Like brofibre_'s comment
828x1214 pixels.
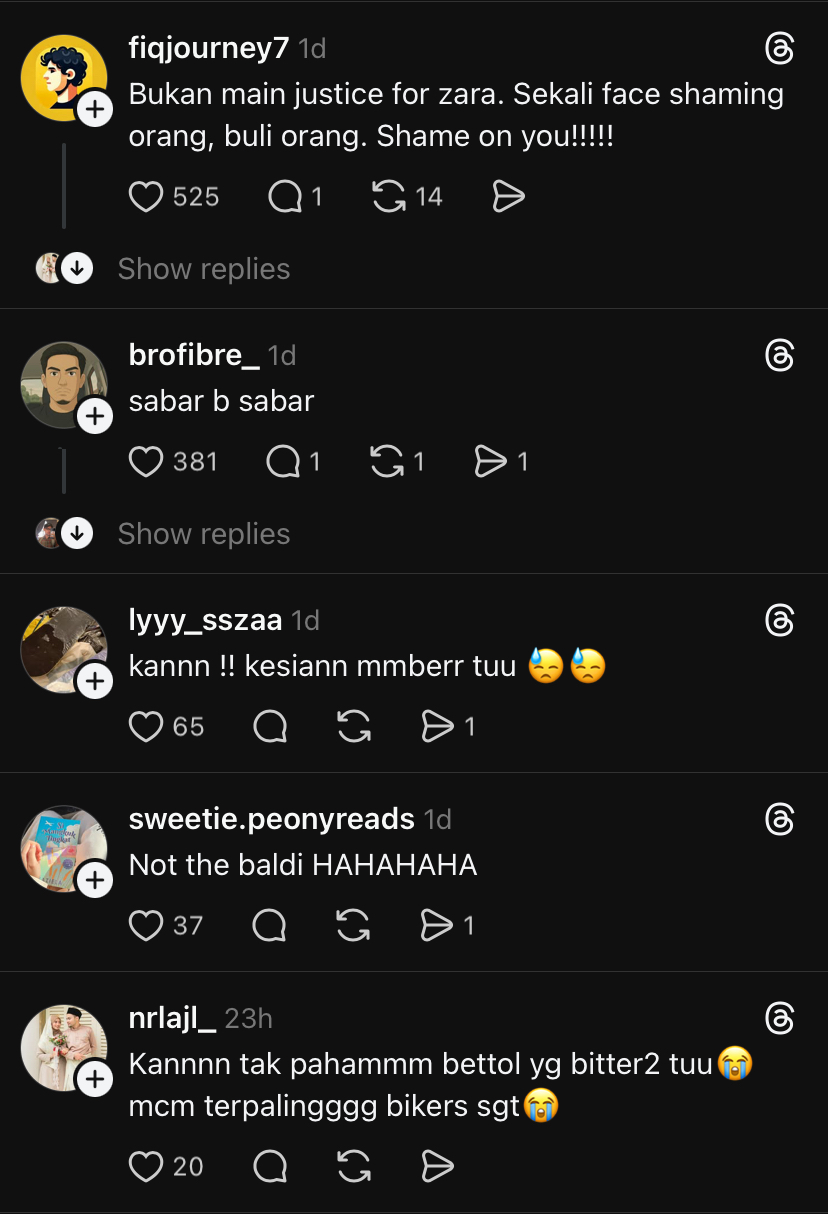[x=146, y=461]
